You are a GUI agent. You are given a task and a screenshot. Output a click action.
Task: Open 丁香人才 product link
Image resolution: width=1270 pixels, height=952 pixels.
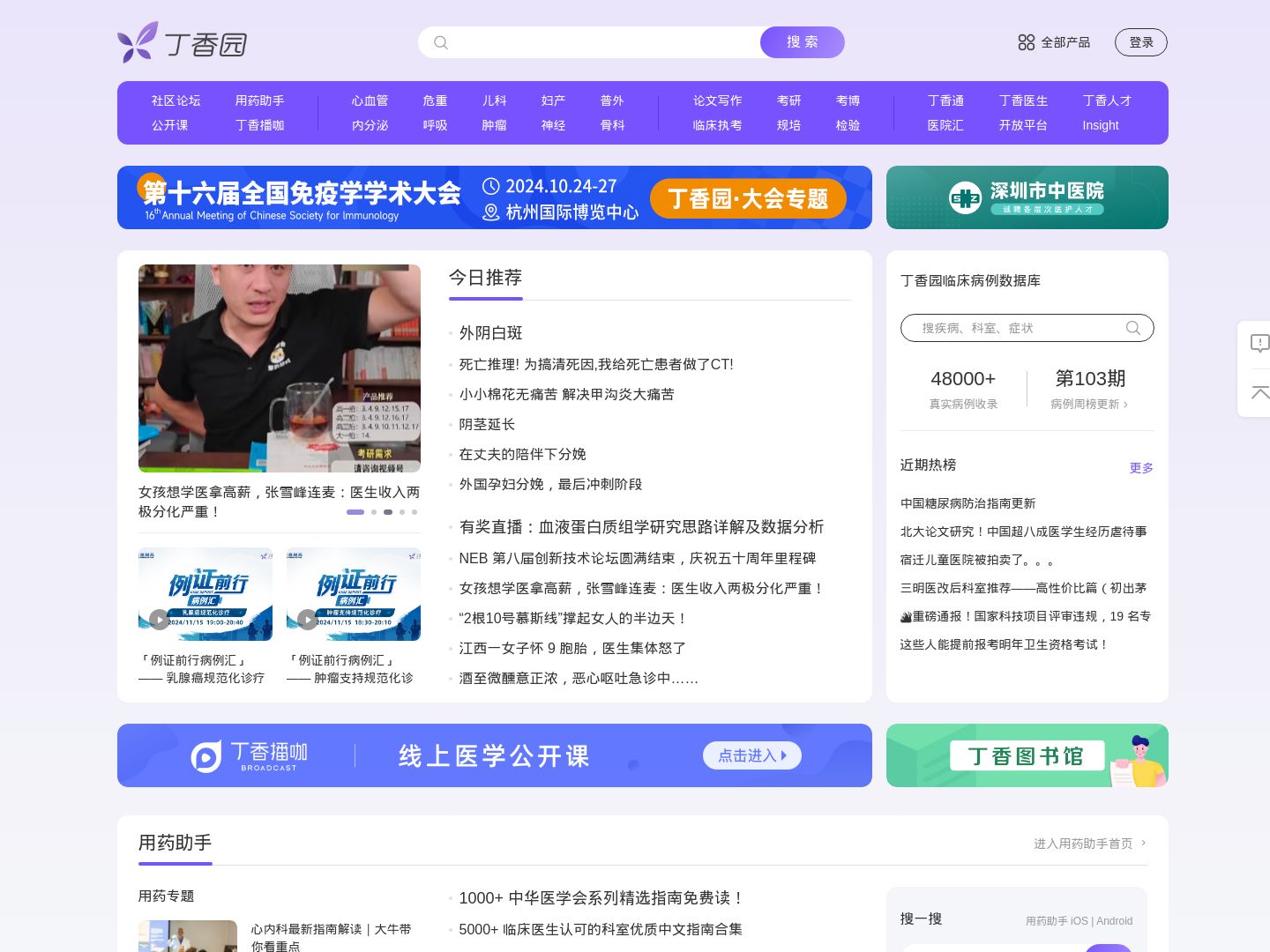[1107, 100]
